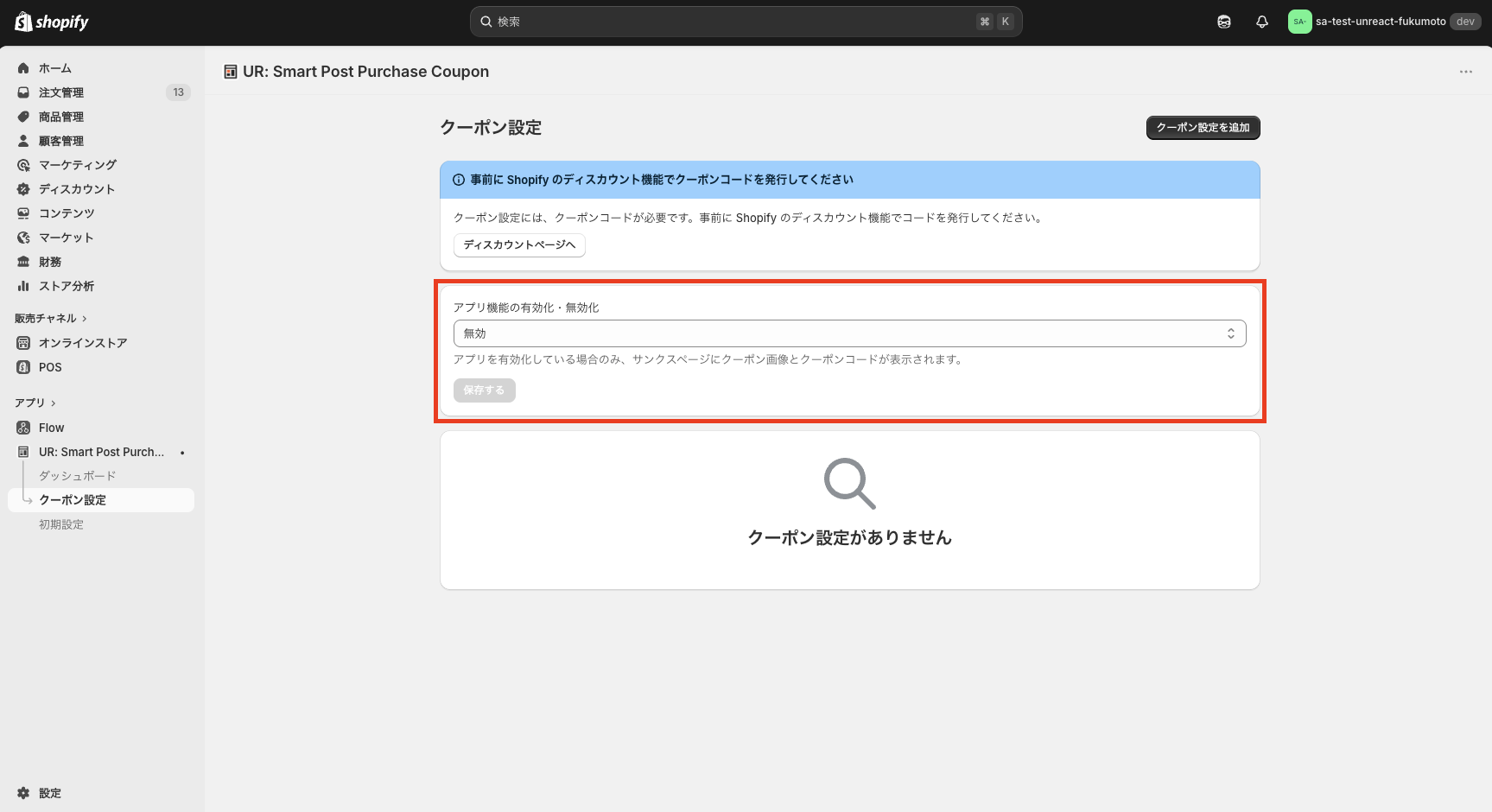Click the POS bag icon

coord(23,367)
